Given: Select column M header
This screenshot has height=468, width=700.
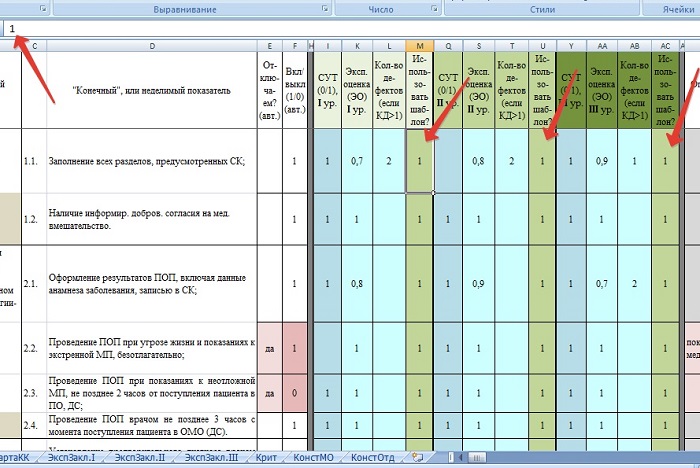Looking at the screenshot, I should pyautogui.click(x=419, y=46).
